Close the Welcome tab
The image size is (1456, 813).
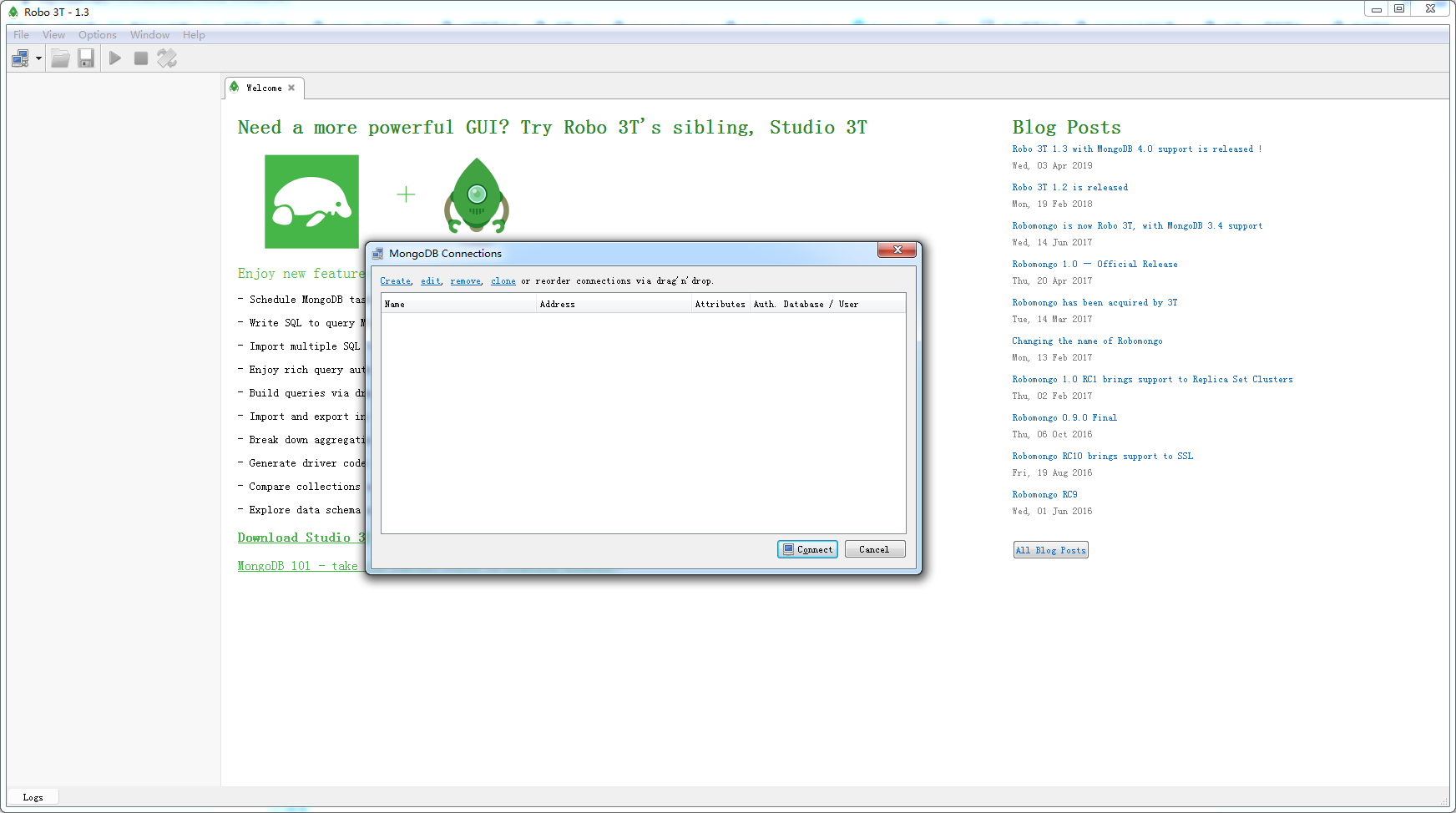click(291, 88)
